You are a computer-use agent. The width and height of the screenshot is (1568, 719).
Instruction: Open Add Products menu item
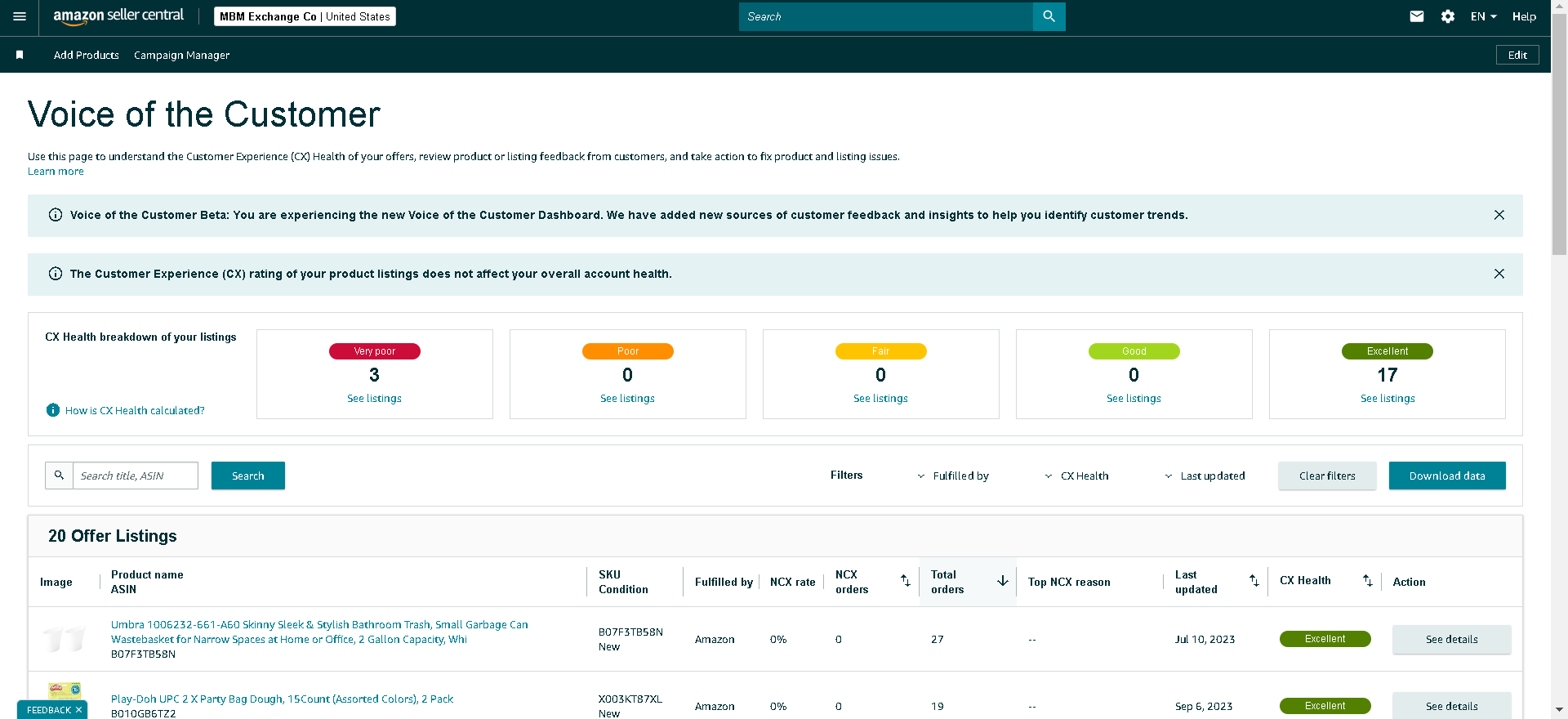point(87,55)
